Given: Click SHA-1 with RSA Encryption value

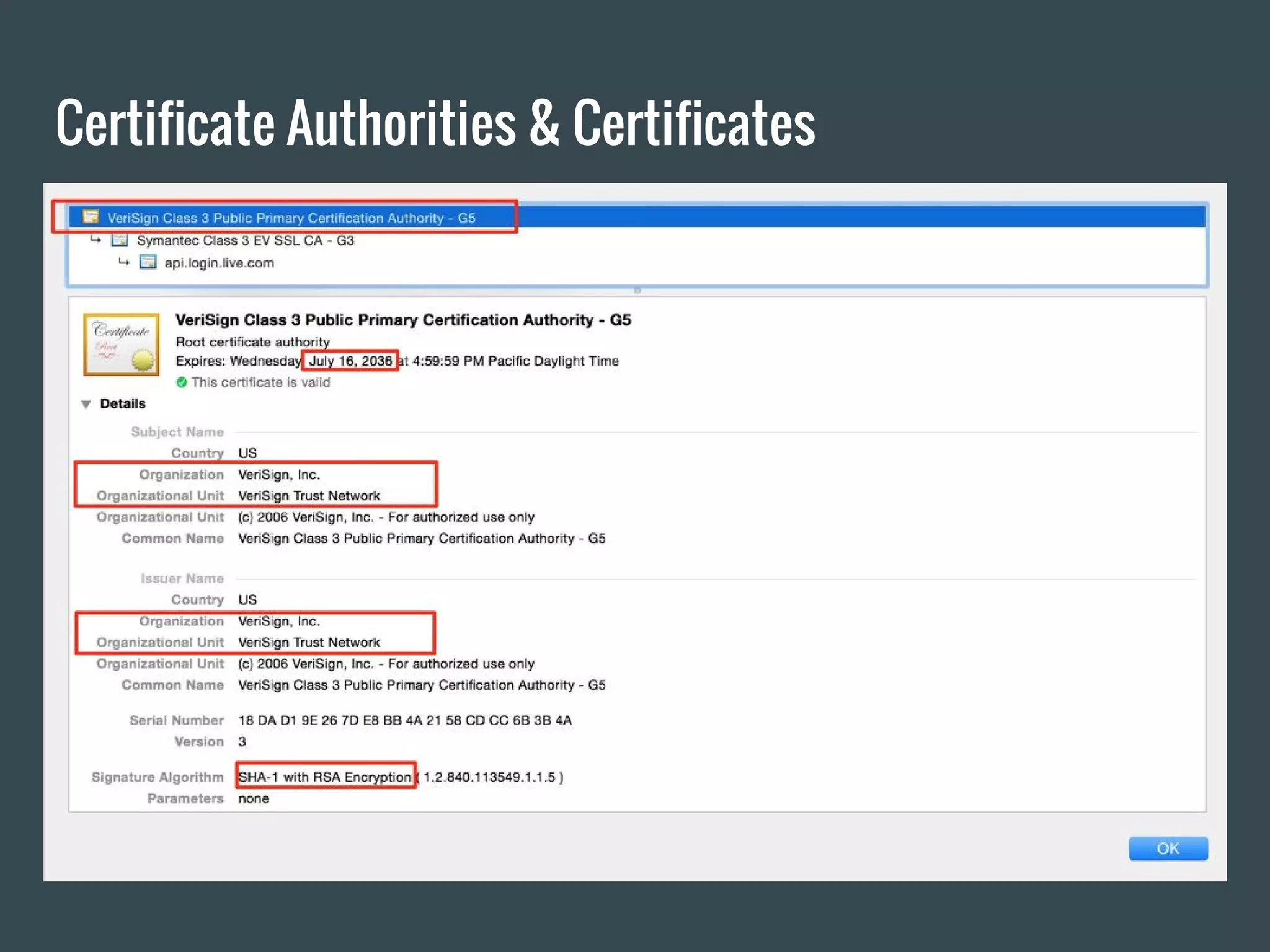Looking at the screenshot, I should pos(325,777).
